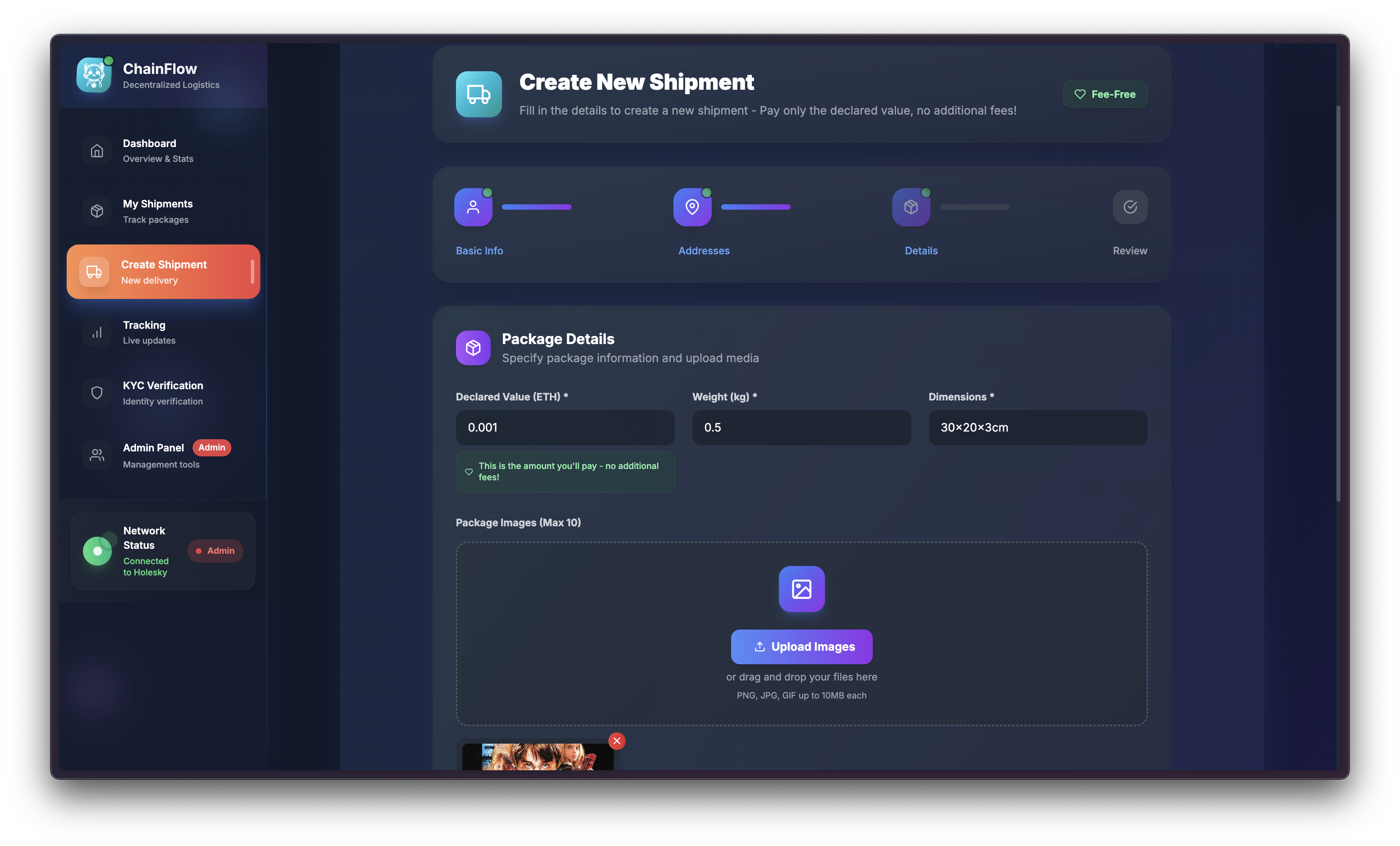
Task: Focus the Weight kg input field
Action: click(801, 427)
